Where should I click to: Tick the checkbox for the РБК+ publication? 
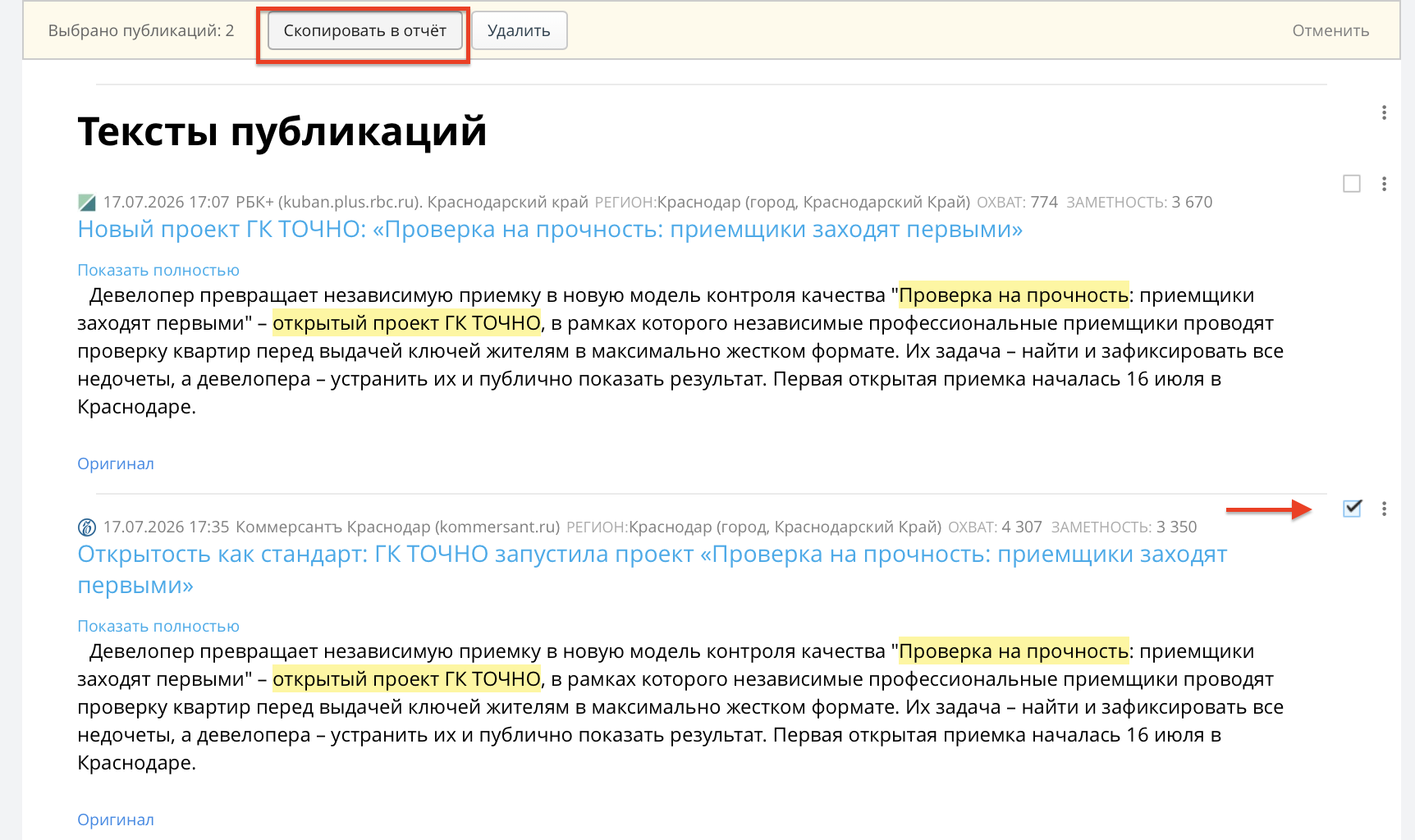coord(1352,184)
